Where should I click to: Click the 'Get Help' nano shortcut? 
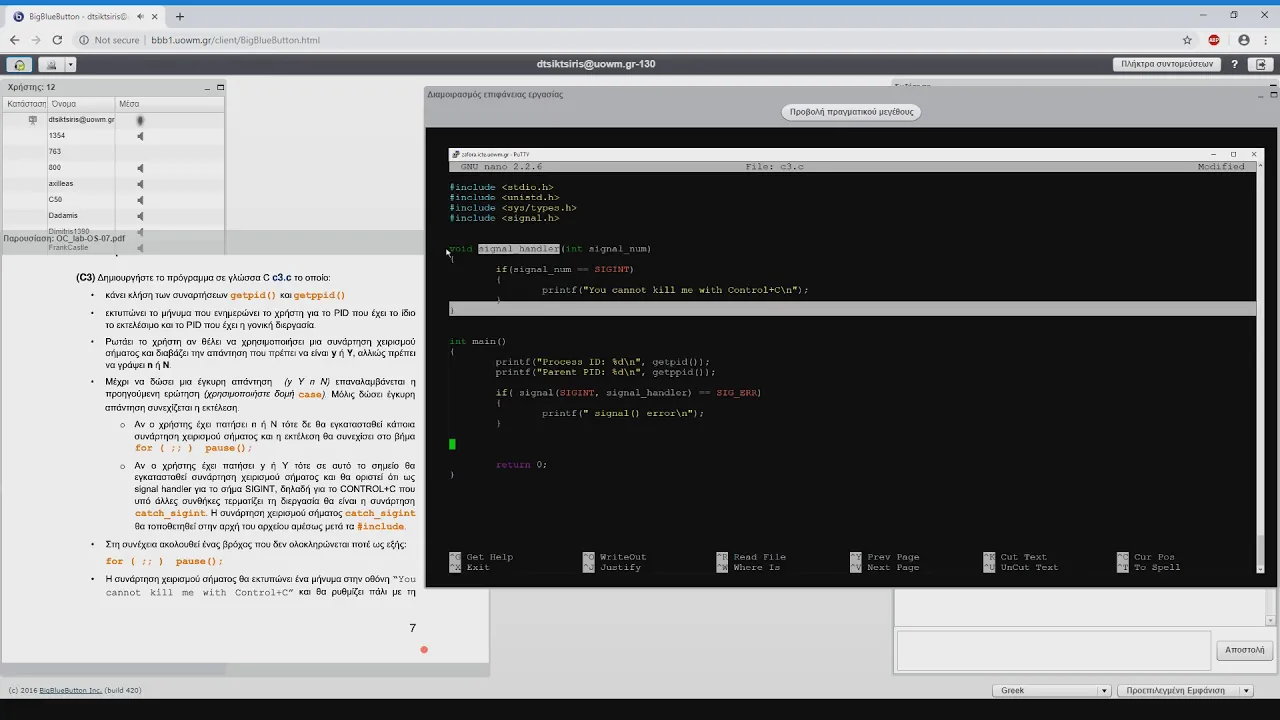pos(489,557)
